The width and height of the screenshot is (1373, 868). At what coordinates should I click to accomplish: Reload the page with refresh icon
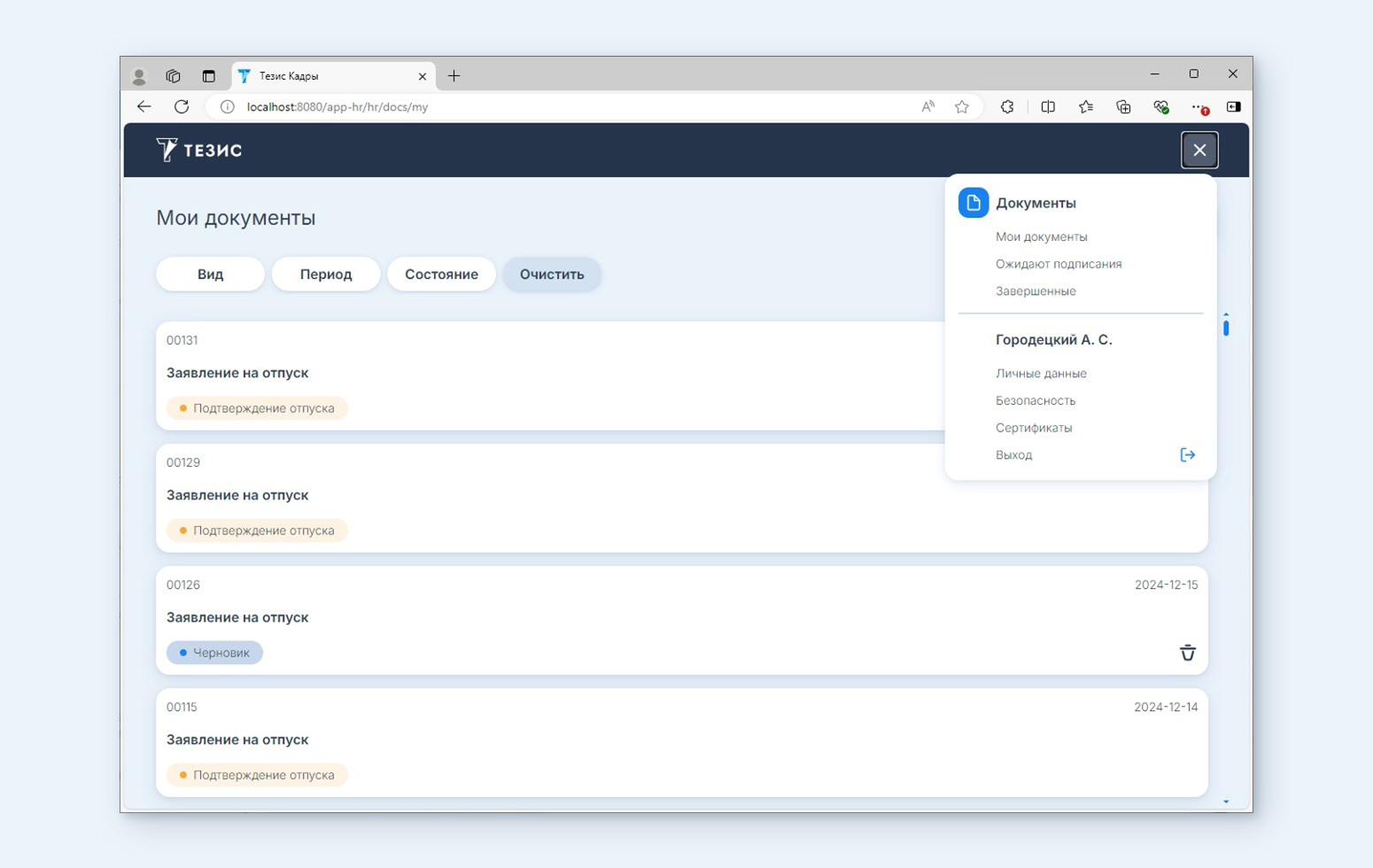[x=182, y=107]
